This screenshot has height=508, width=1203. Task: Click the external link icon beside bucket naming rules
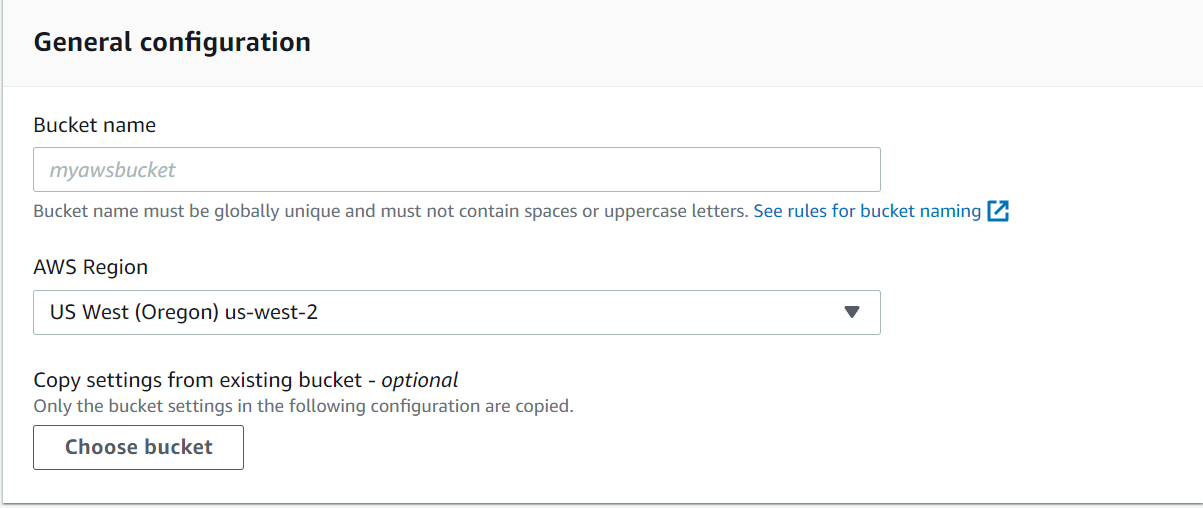998,211
